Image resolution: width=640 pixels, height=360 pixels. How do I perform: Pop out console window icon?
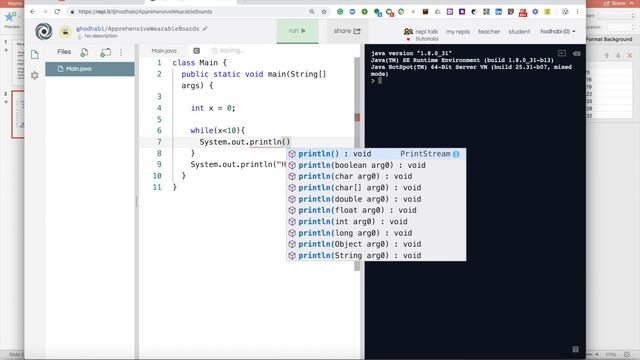click(x=562, y=53)
